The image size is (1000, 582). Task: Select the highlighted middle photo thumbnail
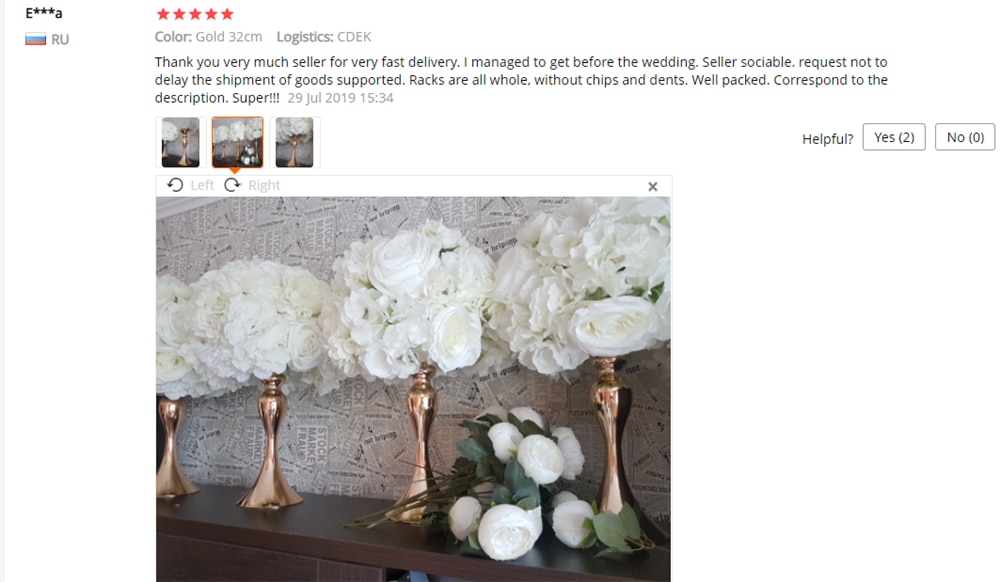(x=237, y=142)
